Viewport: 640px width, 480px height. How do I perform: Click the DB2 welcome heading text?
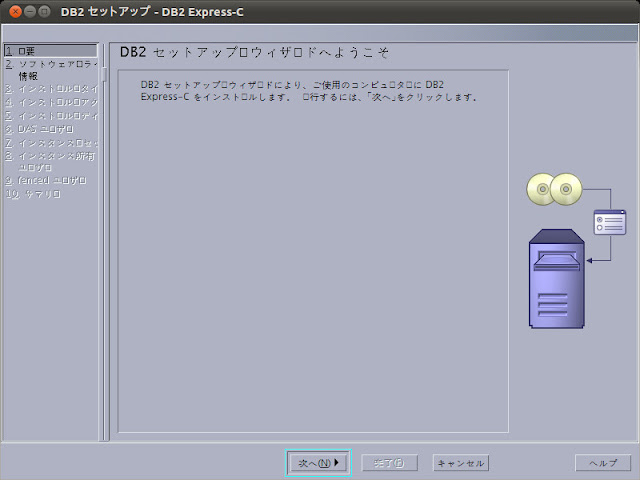(x=254, y=52)
